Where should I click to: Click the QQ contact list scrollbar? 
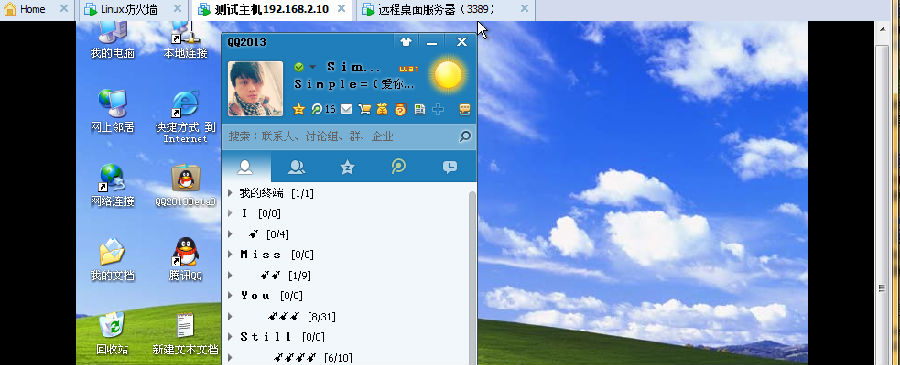pyautogui.click(x=472, y=278)
